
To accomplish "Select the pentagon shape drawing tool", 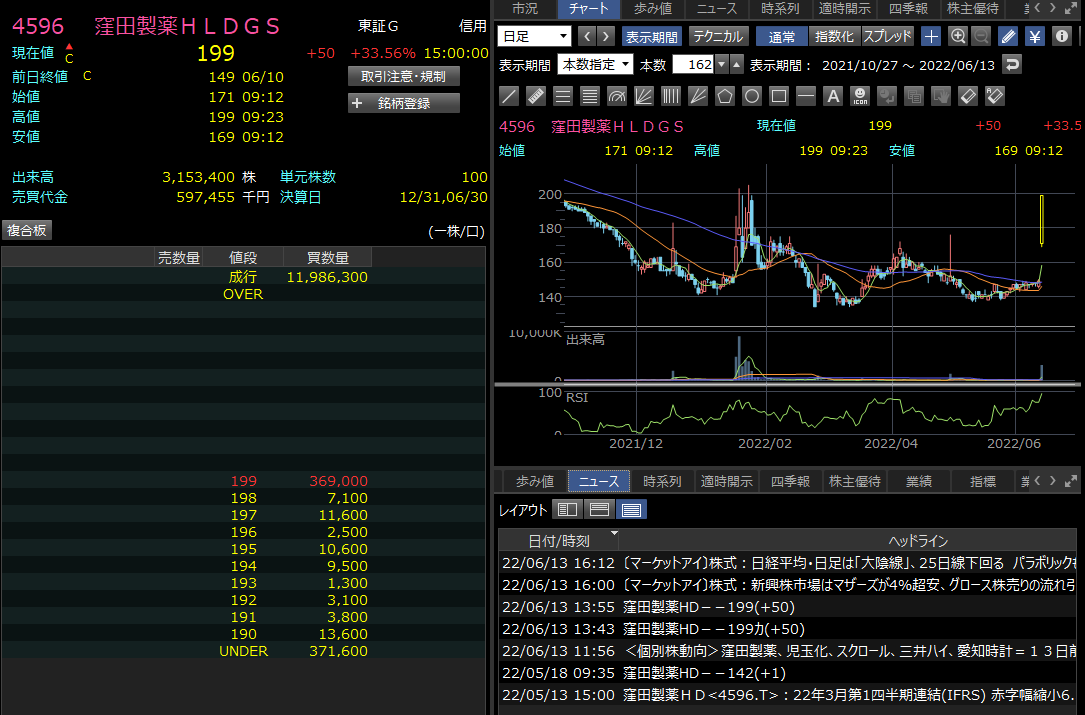I will 725,97.
